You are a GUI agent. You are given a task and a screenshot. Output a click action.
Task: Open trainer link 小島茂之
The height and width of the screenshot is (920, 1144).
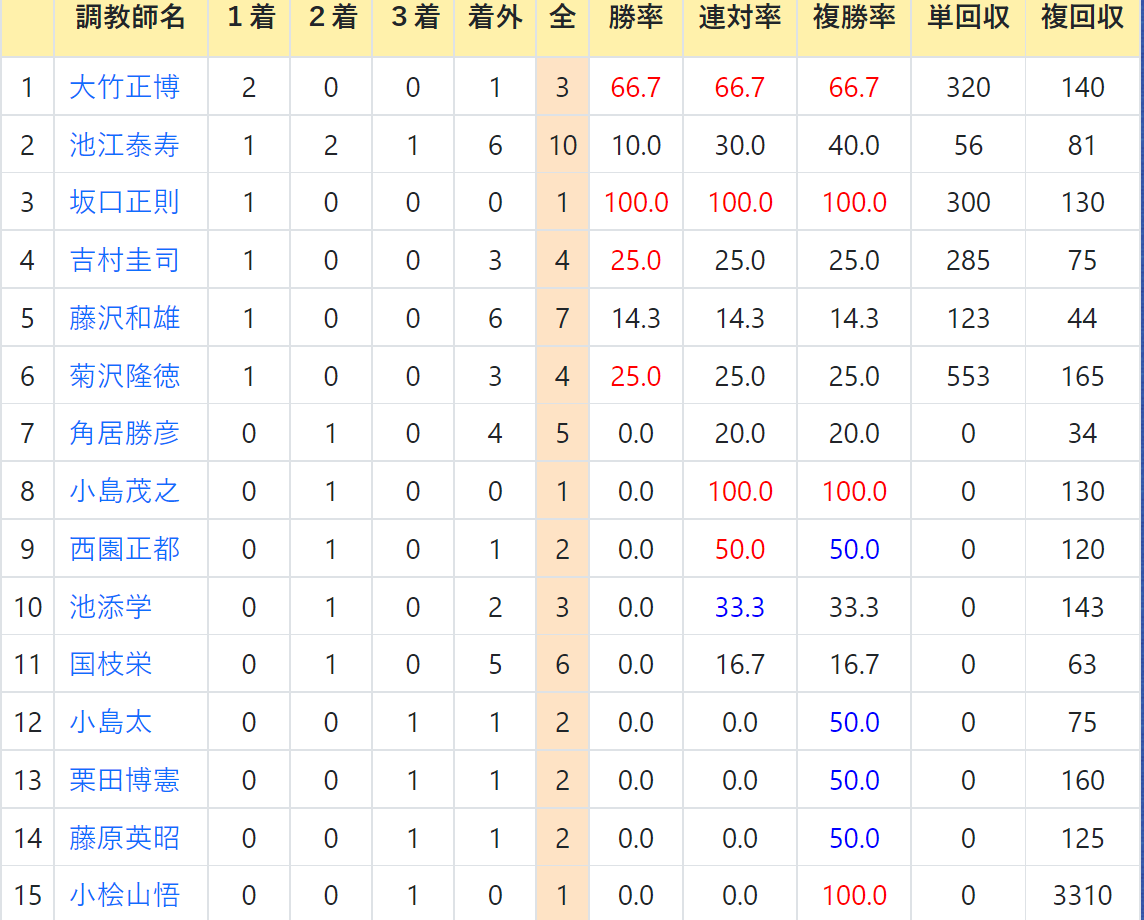tap(124, 491)
